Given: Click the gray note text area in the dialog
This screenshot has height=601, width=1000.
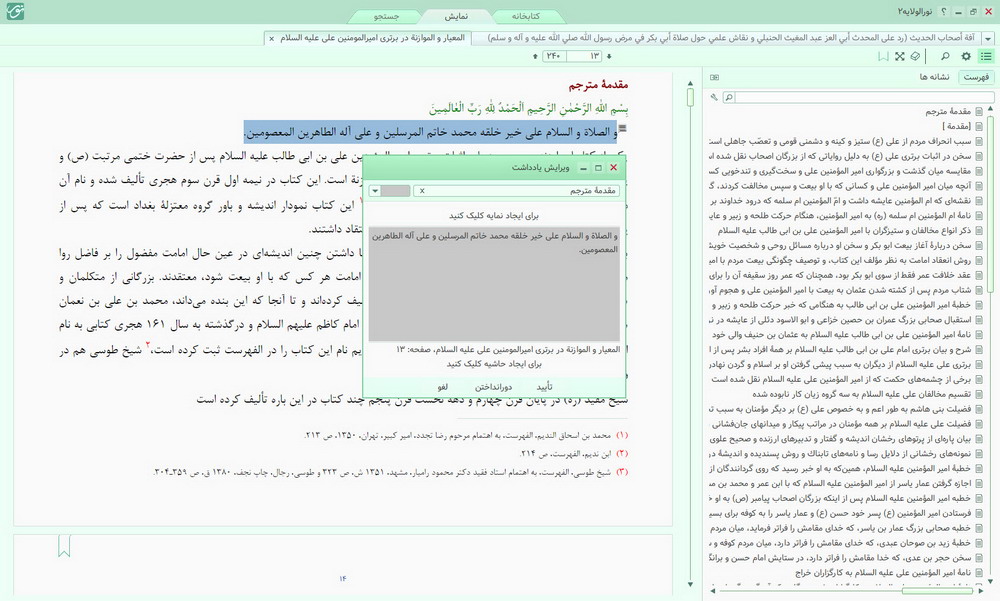Looking at the screenshot, I should (494, 283).
